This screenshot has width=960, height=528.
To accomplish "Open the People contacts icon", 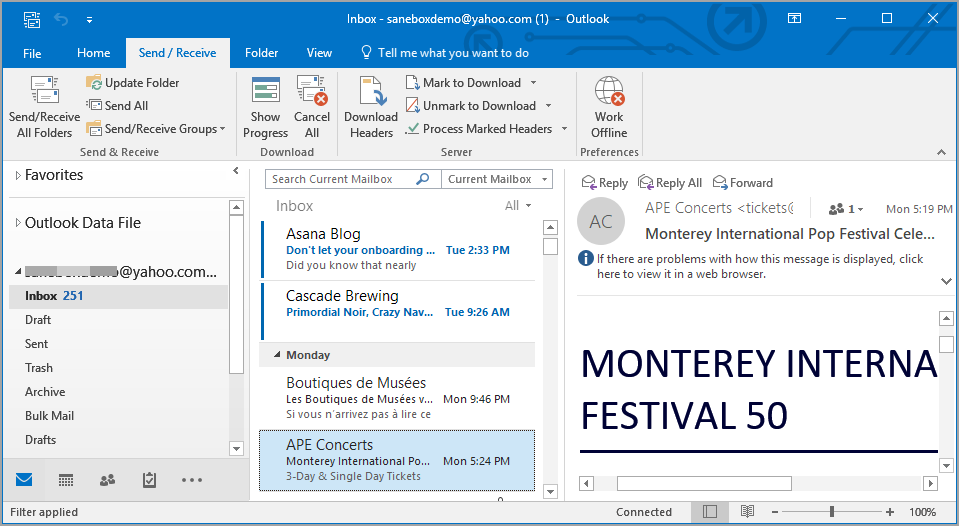I will [x=108, y=480].
